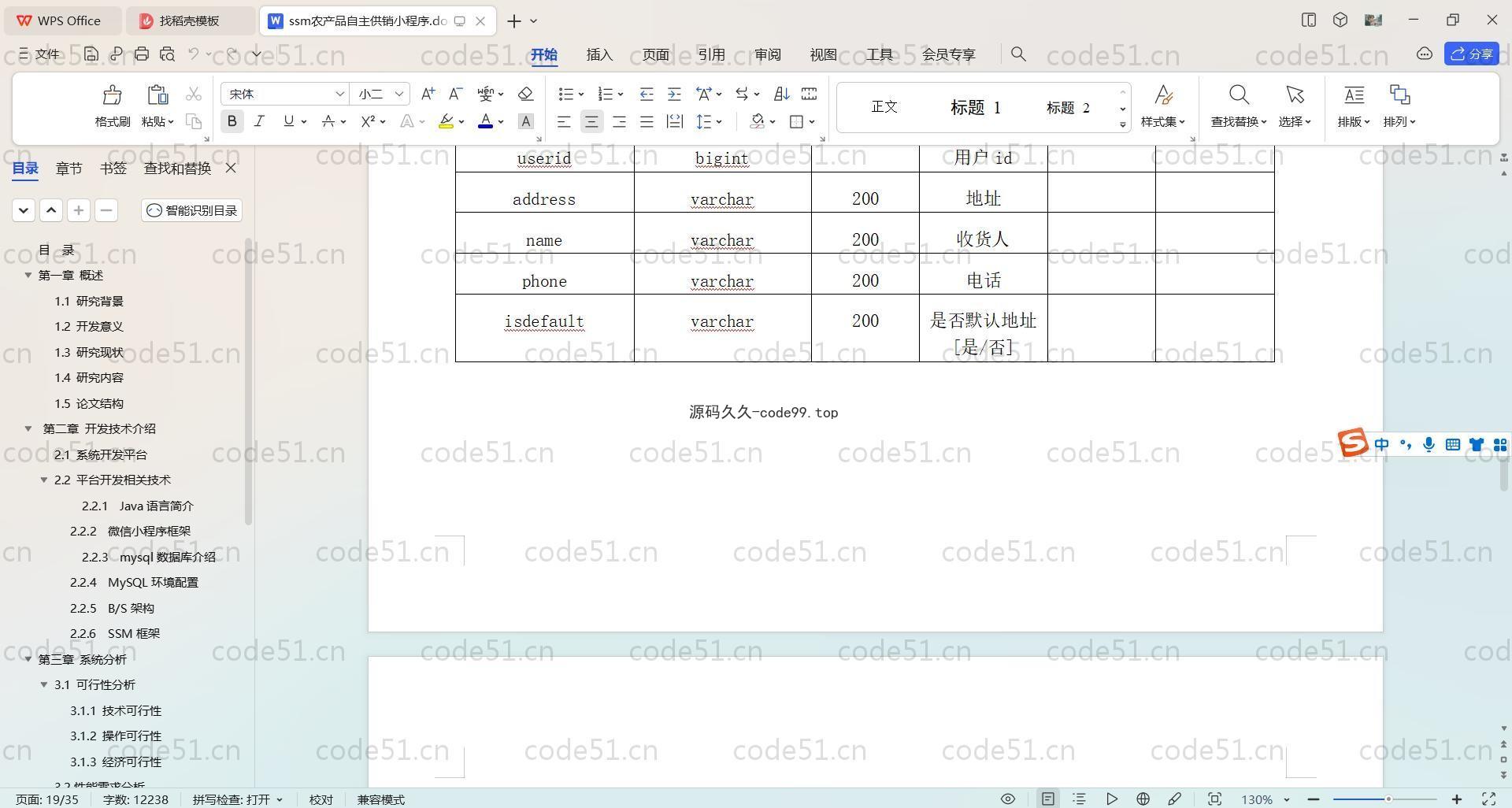Collapse the 3.1 可行性分析 node
This screenshot has width=1512, height=808.
(44, 685)
